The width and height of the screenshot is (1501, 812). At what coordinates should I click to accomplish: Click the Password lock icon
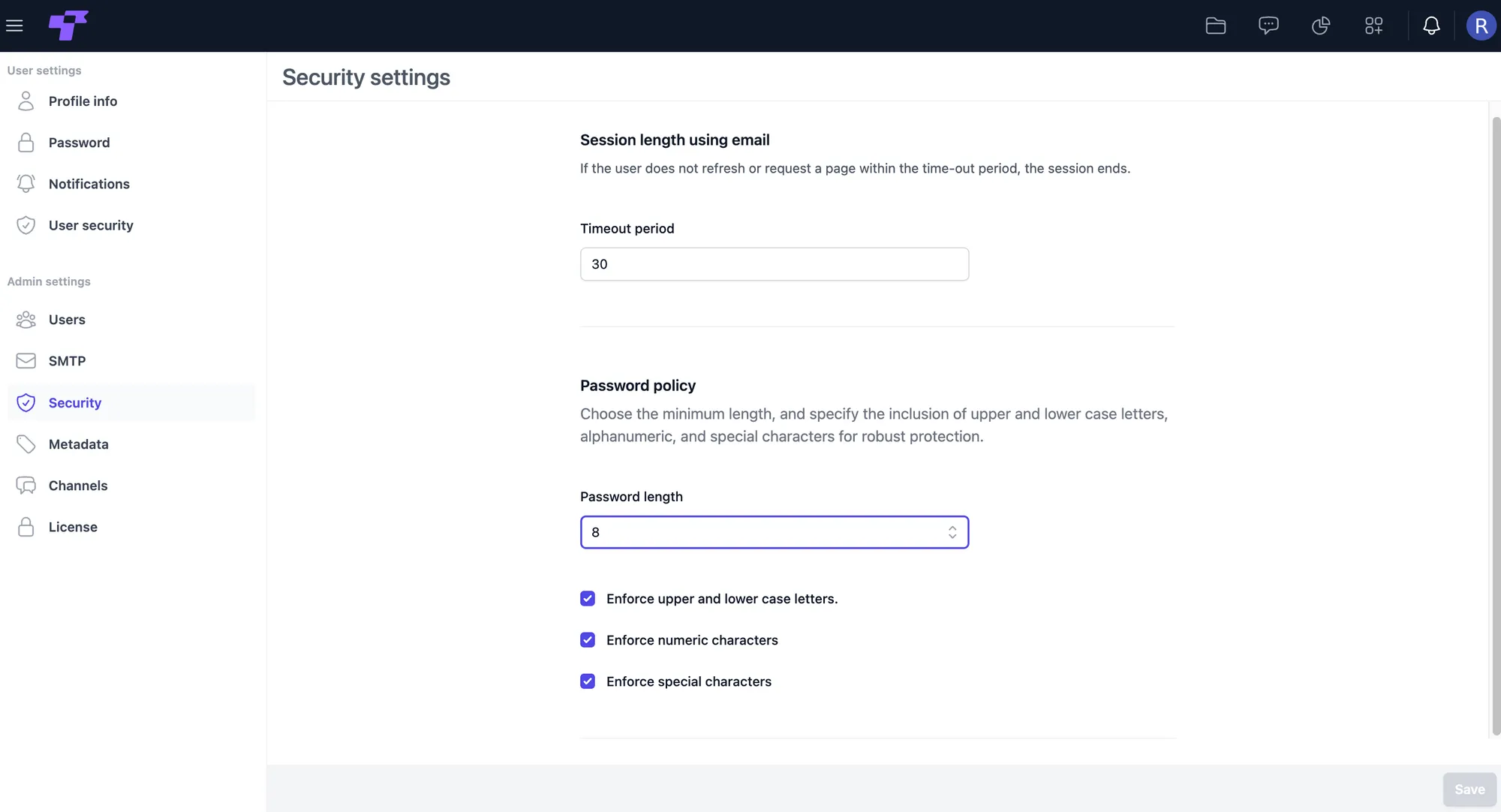pyautogui.click(x=26, y=143)
